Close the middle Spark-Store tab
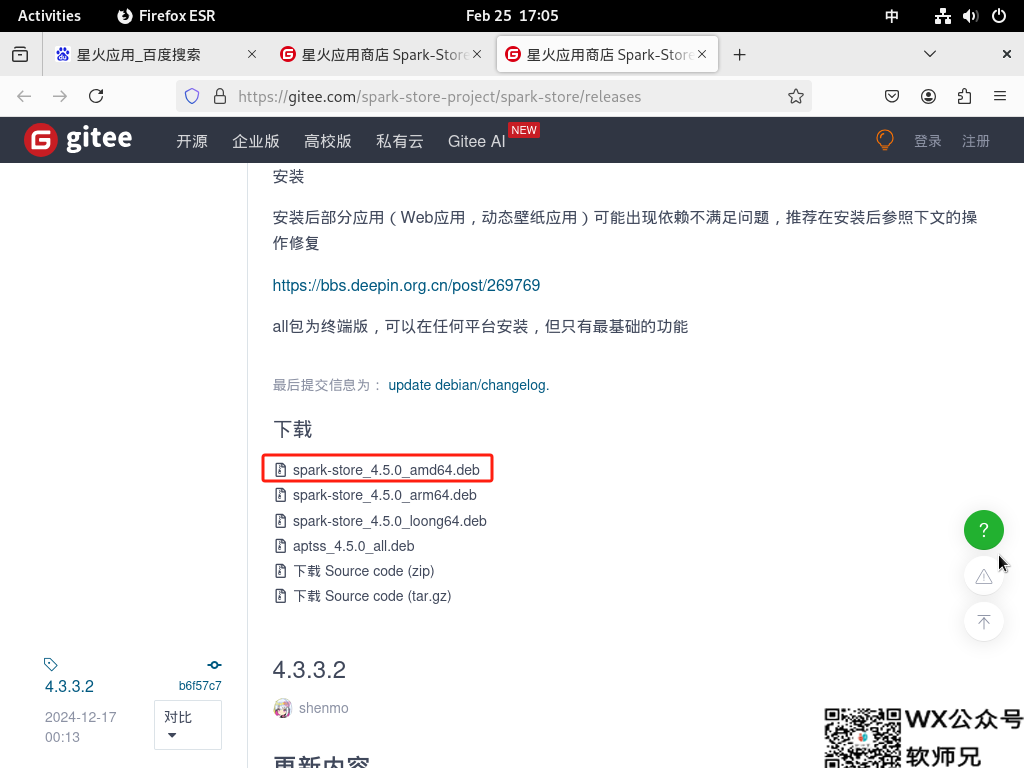The image size is (1024, 768). click(x=477, y=54)
